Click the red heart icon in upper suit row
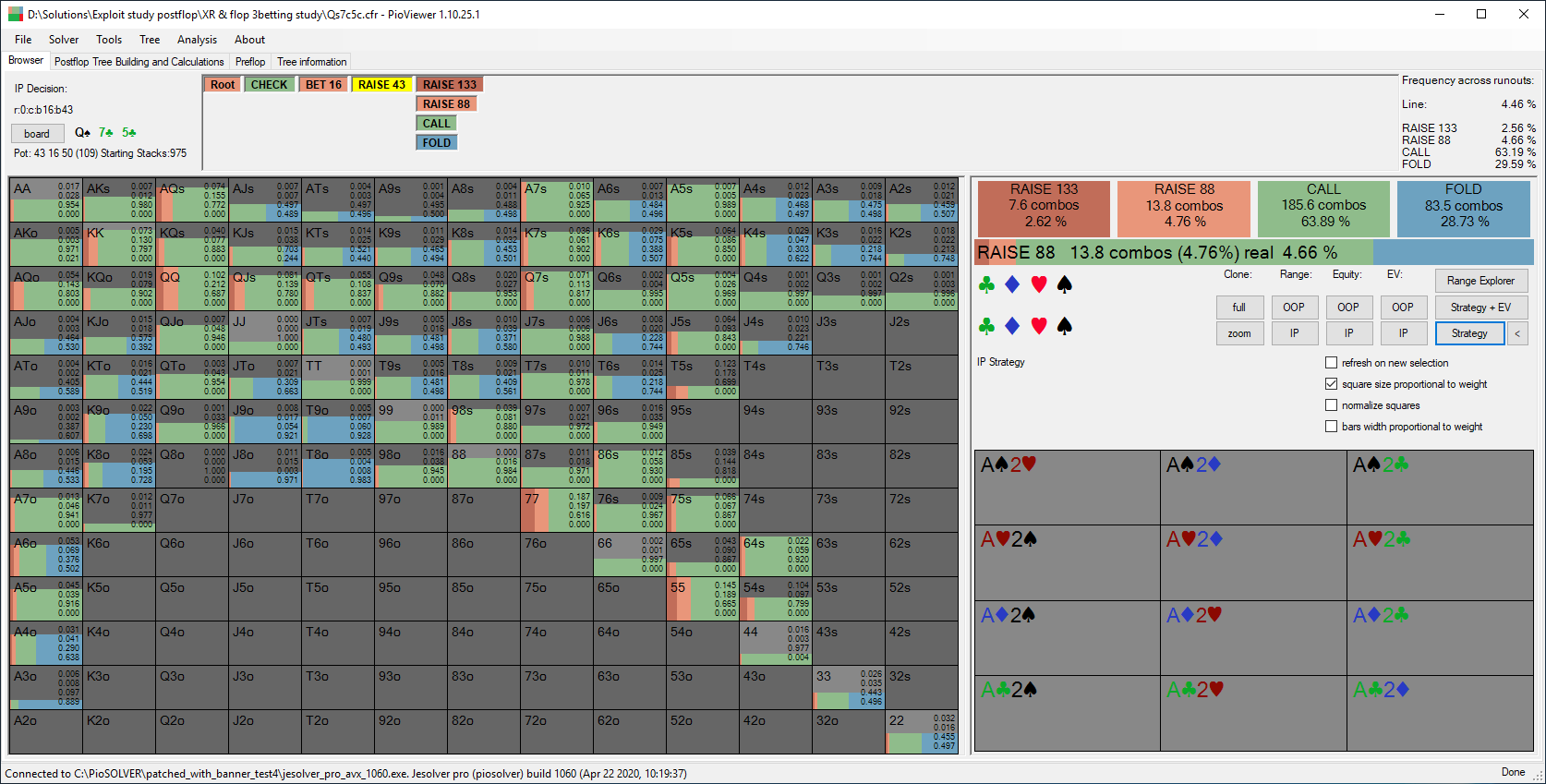Viewport: 1546px width, 784px height. click(x=1039, y=284)
